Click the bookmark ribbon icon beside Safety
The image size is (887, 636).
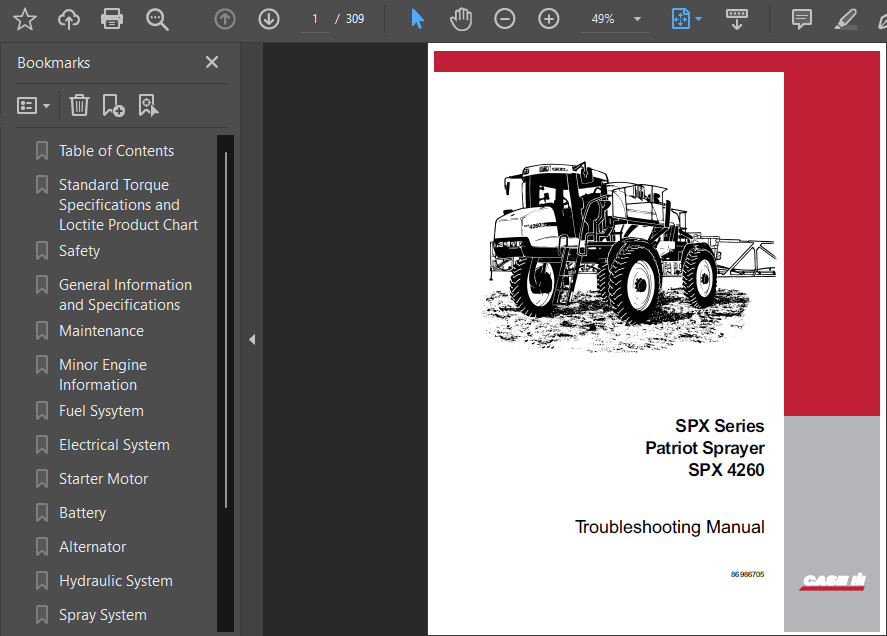coord(42,251)
